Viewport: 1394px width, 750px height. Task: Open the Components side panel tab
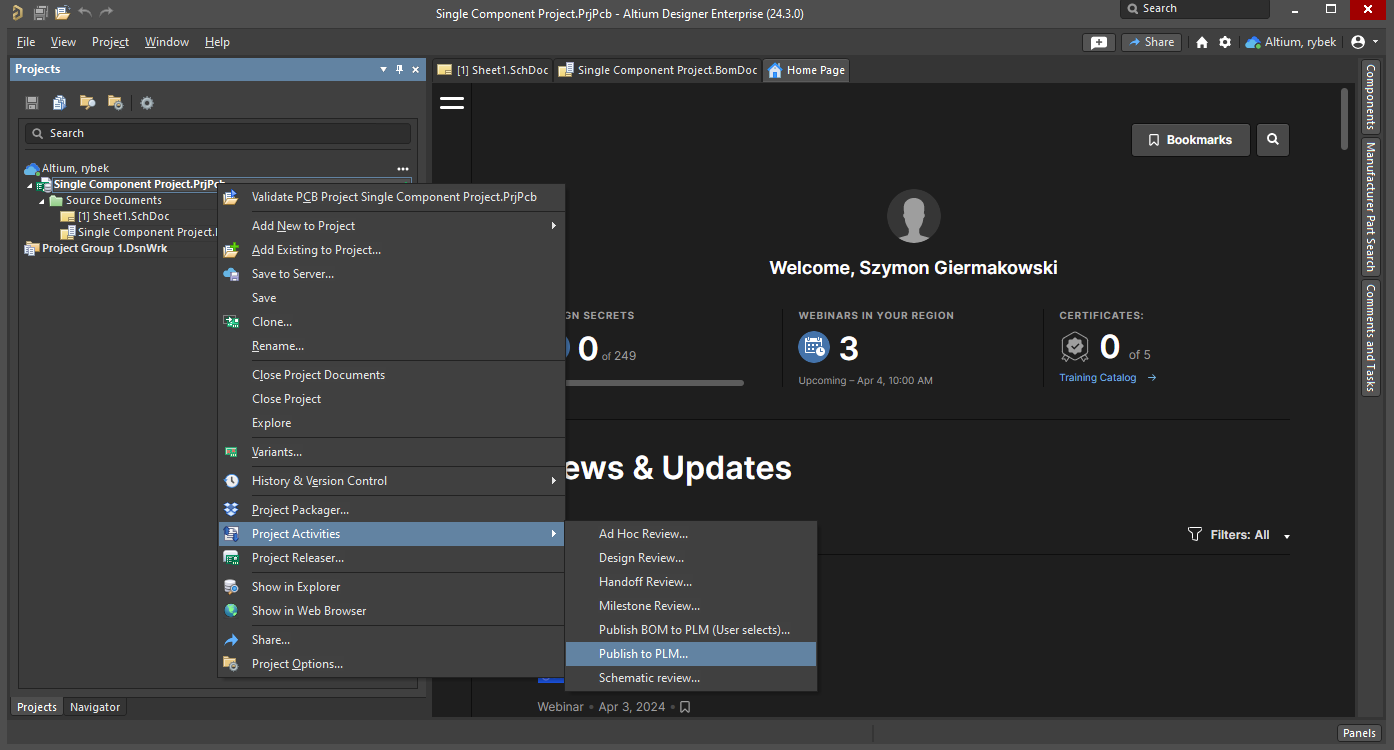pyautogui.click(x=1370, y=97)
